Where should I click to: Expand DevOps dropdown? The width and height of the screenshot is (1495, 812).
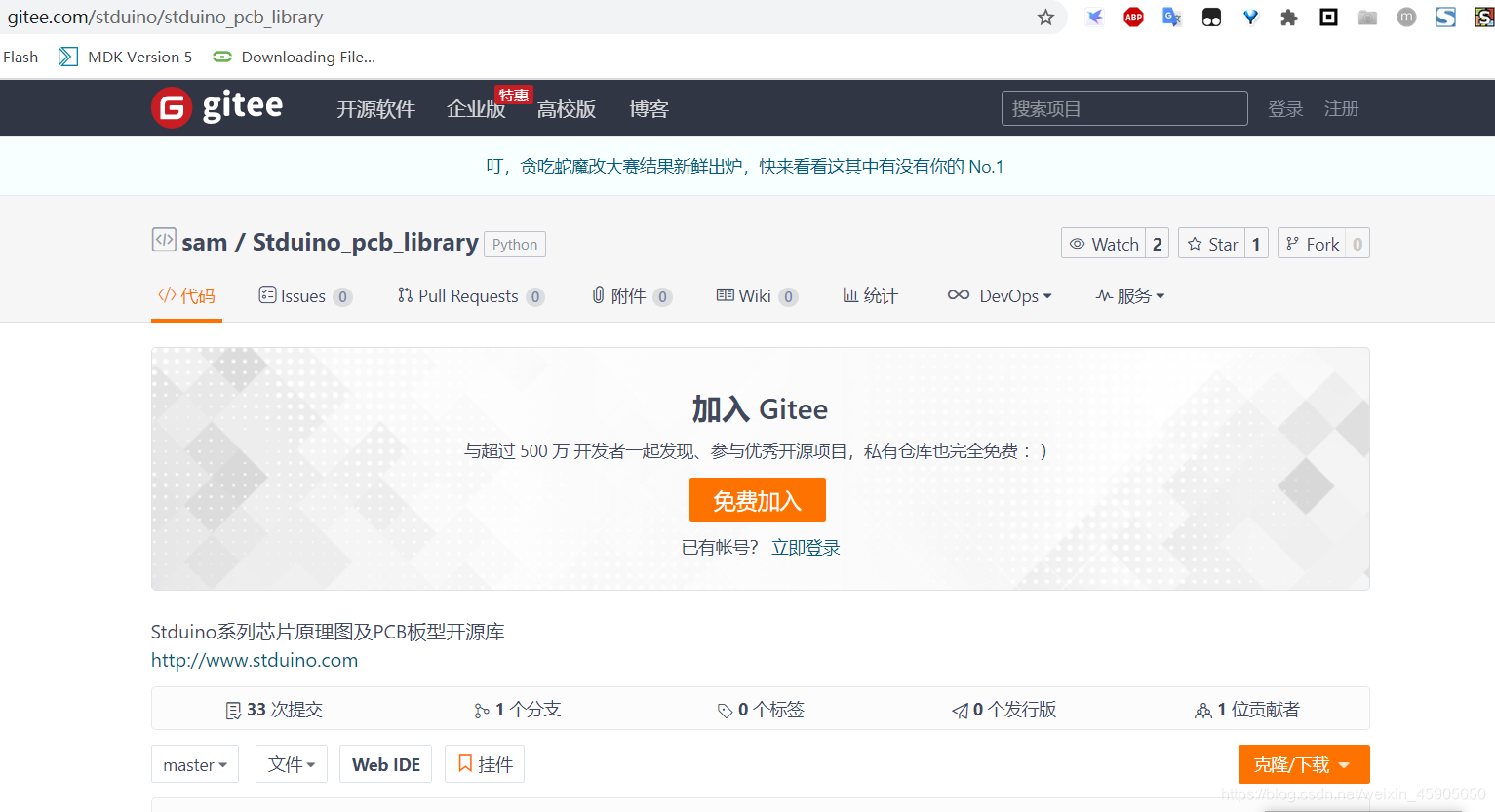pos(1000,296)
